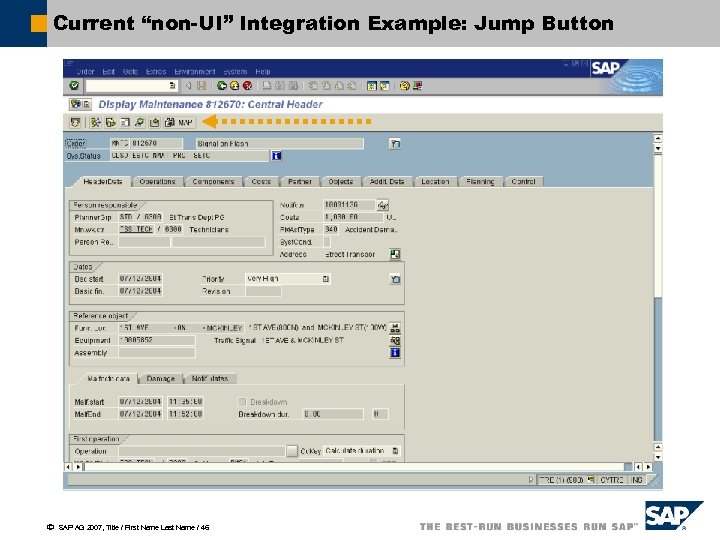The image size is (720, 540).
Task: Open the Help menu
Action: [x=263, y=72]
